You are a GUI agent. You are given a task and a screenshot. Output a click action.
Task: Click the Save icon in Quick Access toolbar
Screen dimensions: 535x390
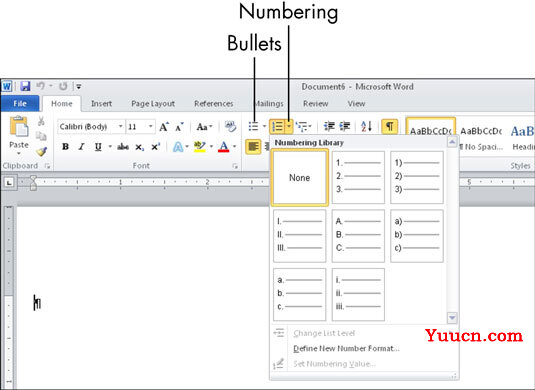(25, 86)
